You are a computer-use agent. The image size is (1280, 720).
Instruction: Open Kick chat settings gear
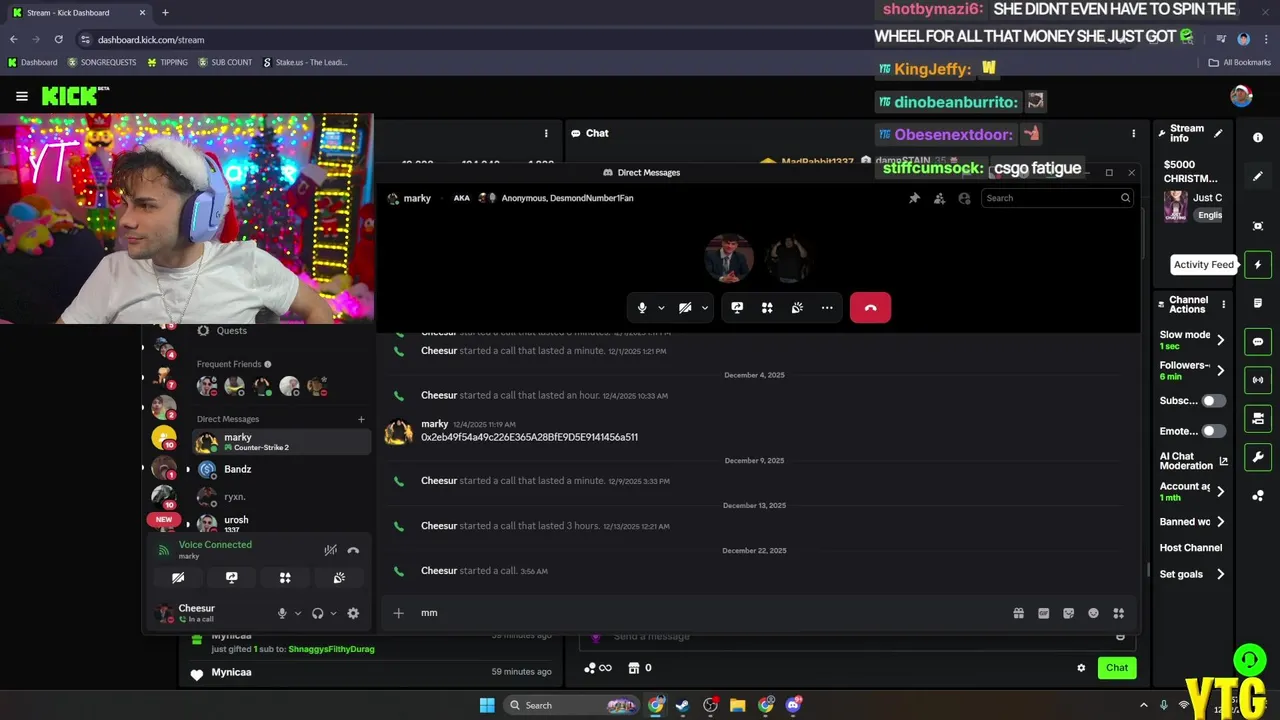1081,668
